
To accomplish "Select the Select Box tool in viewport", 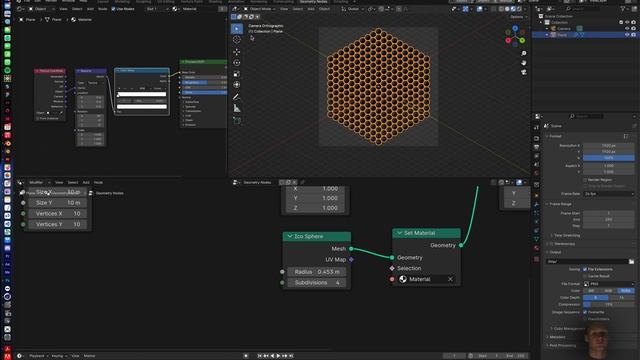I will click(237, 29).
